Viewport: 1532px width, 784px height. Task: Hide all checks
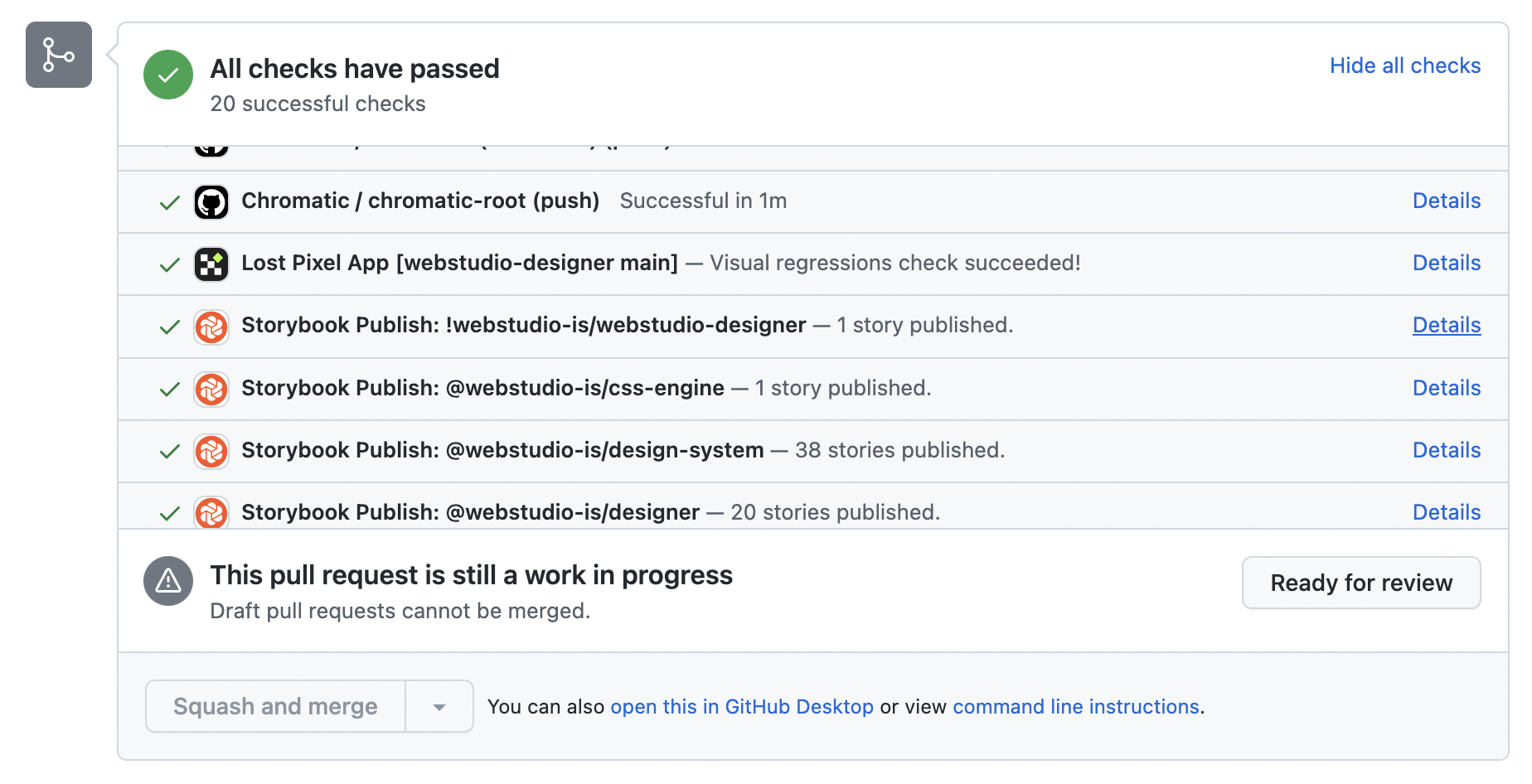pyautogui.click(x=1404, y=65)
